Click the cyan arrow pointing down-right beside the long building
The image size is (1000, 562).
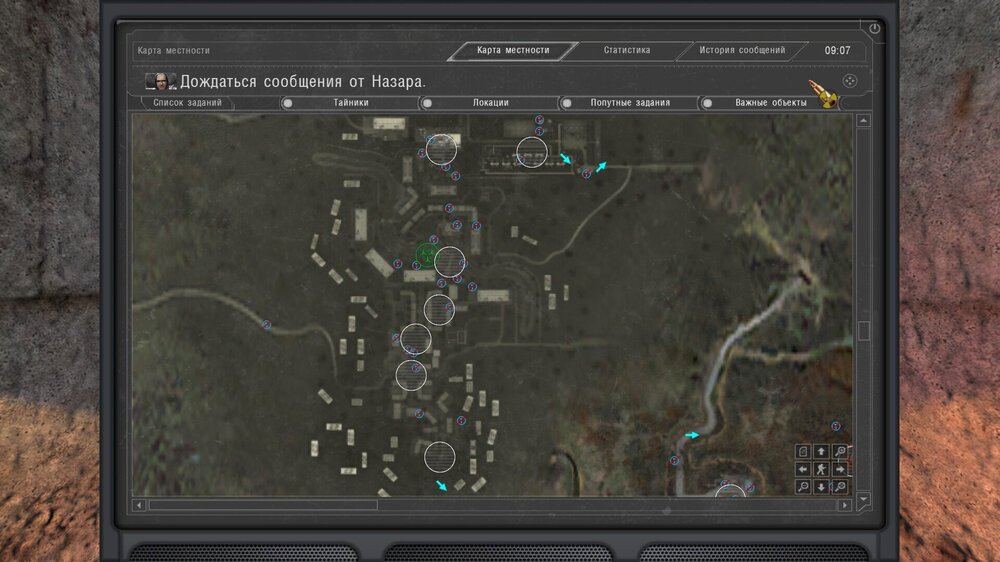point(565,158)
